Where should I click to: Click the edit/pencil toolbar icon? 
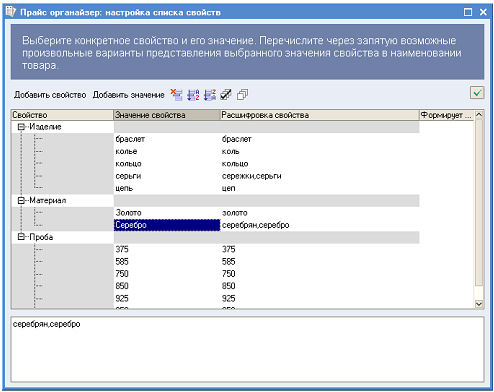coord(226,95)
